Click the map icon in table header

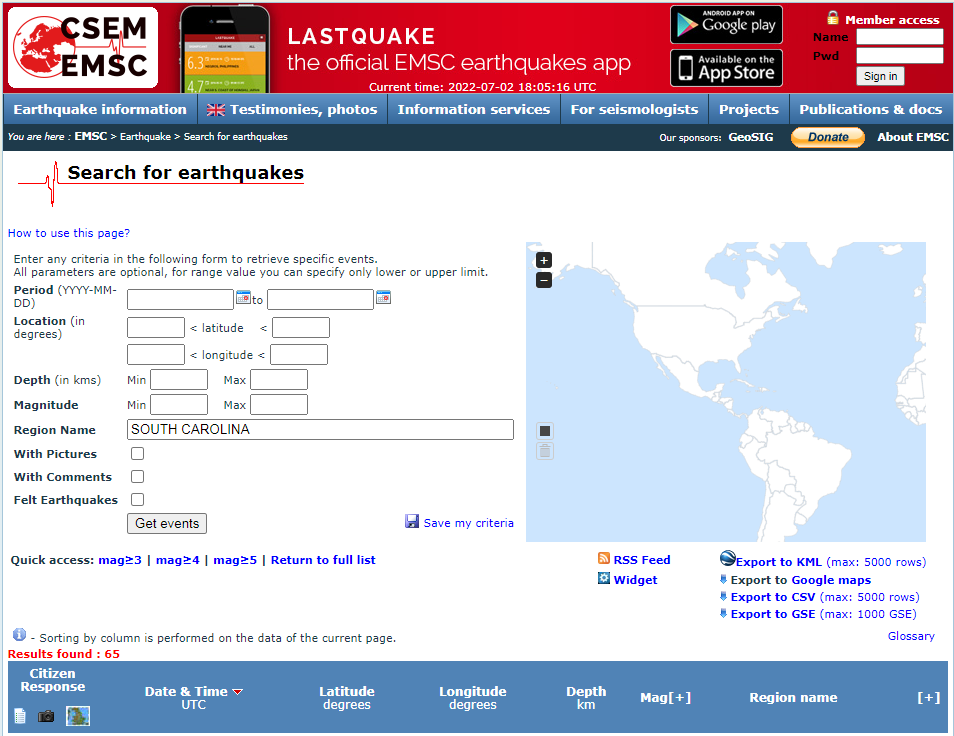click(78, 716)
